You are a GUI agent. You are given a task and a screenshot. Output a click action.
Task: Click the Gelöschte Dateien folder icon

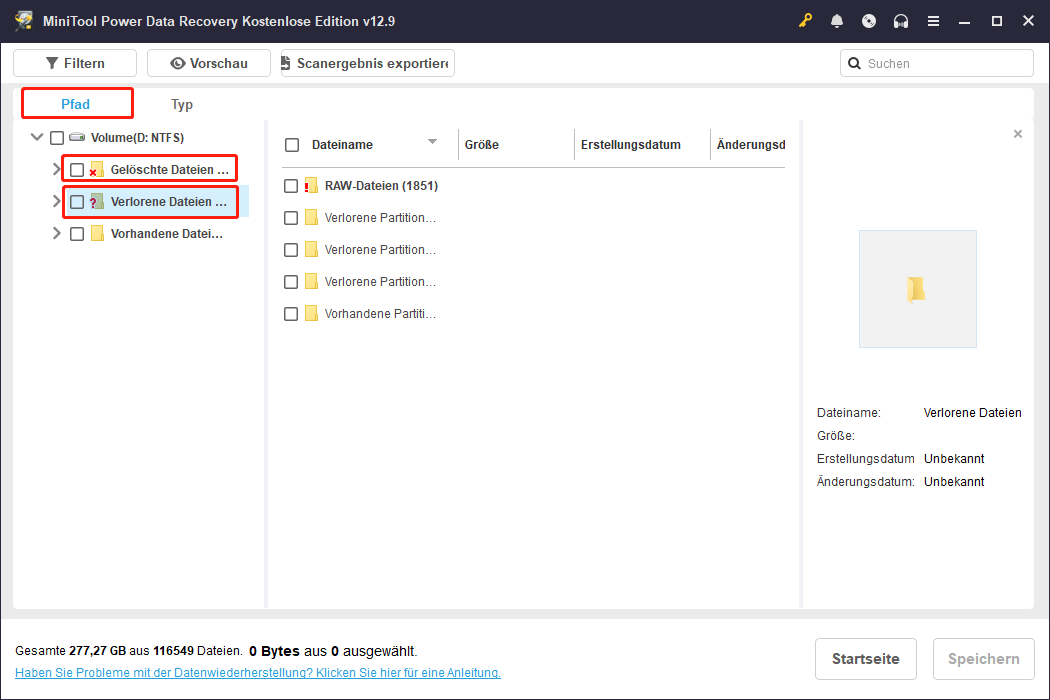point(96,169)
